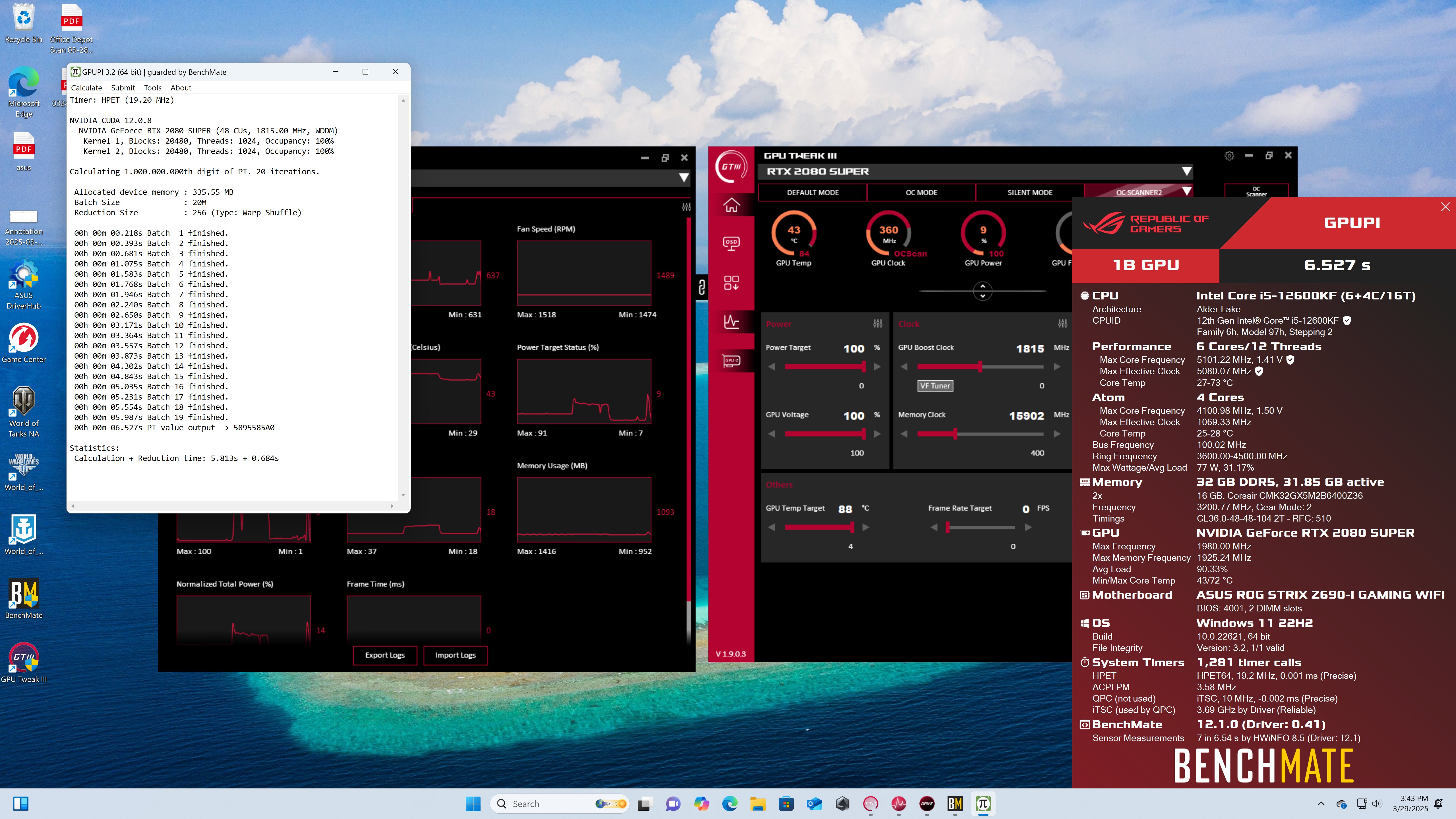Open Microsoft Edge from taskbar
Screen dimensions: 1456x819
click(729, 803)
